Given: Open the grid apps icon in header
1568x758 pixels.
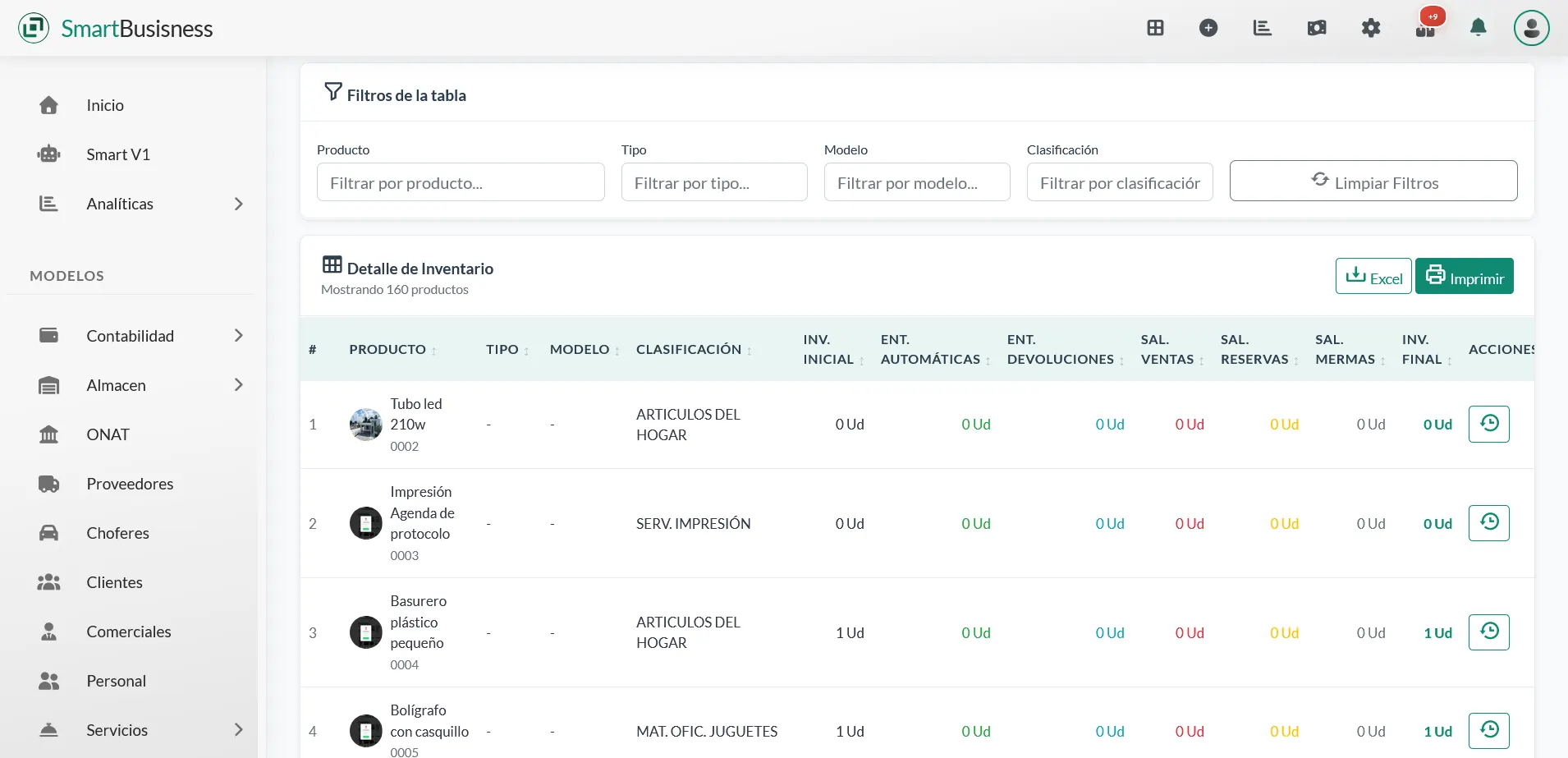Looking at the screenshot, I should [1155, 28].
